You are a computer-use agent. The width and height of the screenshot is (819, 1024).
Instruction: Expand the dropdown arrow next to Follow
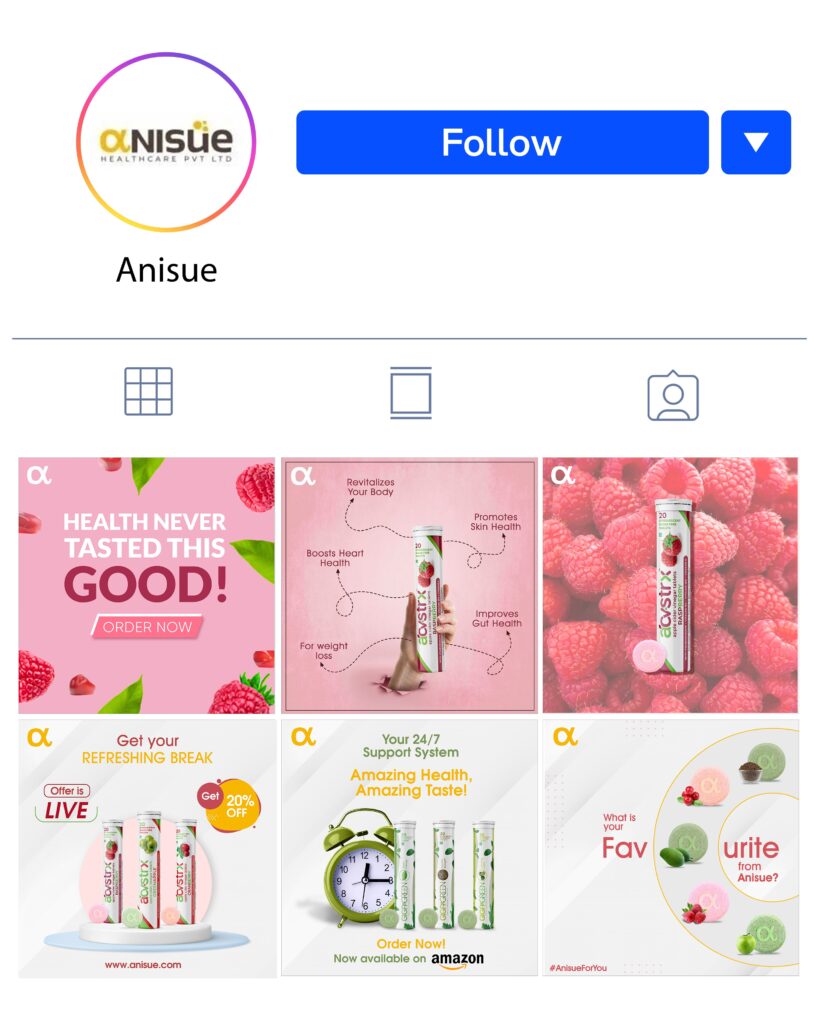click(x=756, y=142)
